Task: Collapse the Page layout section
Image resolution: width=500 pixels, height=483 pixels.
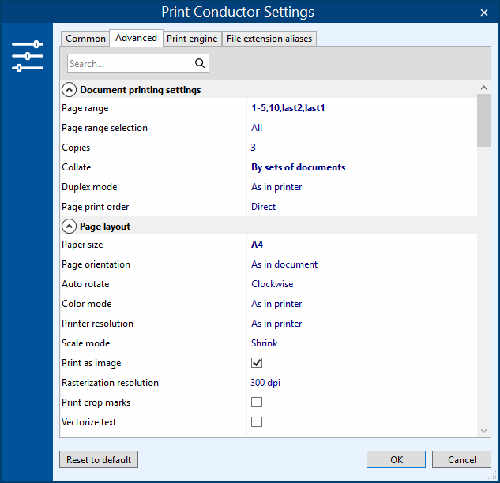Action: pos(69,226)
